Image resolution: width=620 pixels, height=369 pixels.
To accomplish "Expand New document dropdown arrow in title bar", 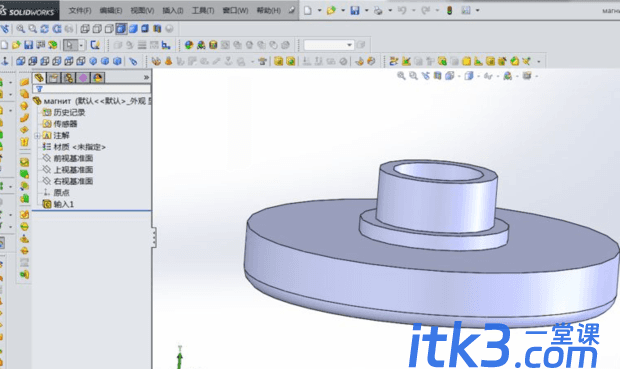I will click(x=319, y=11).
